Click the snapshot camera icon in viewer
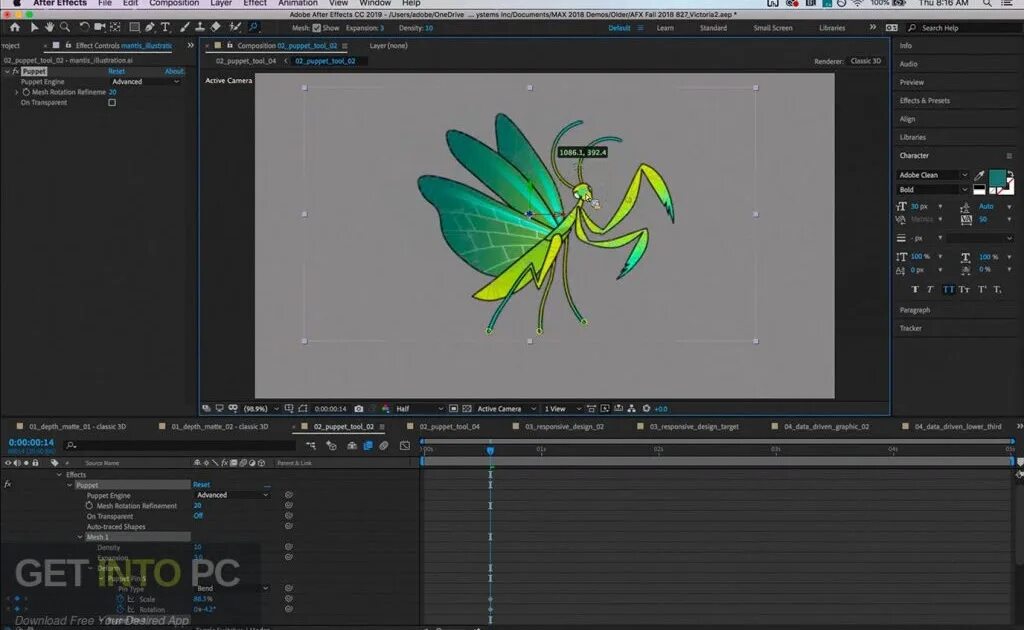 click(359, 409)
